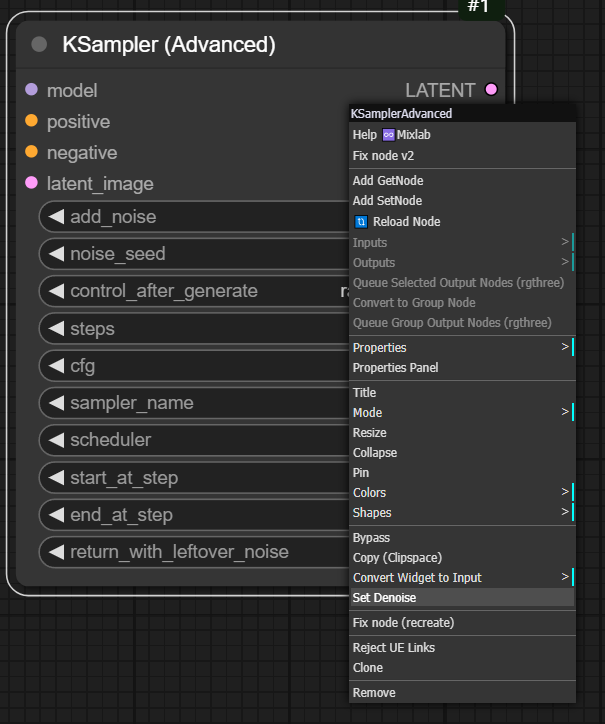Click Clone to duplicate the node

coord(368,668)
